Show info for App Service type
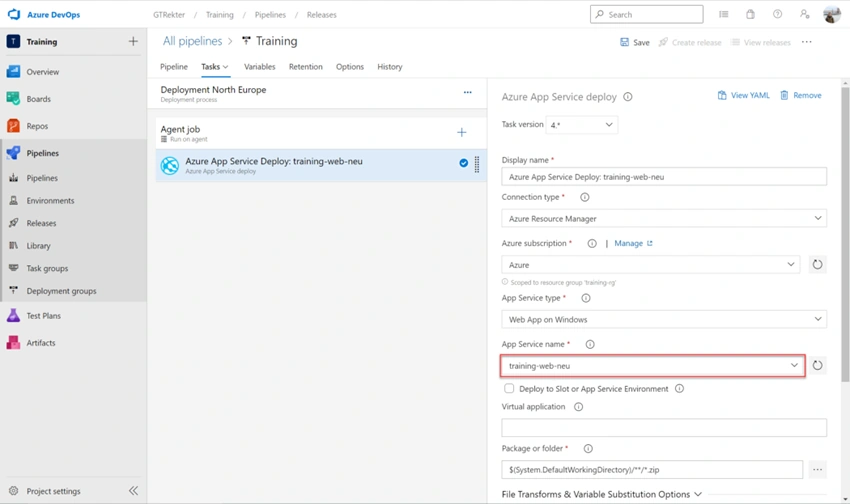The height and width of the screenshot is (504, 850). pyautogui.click(x=585, y=298)
